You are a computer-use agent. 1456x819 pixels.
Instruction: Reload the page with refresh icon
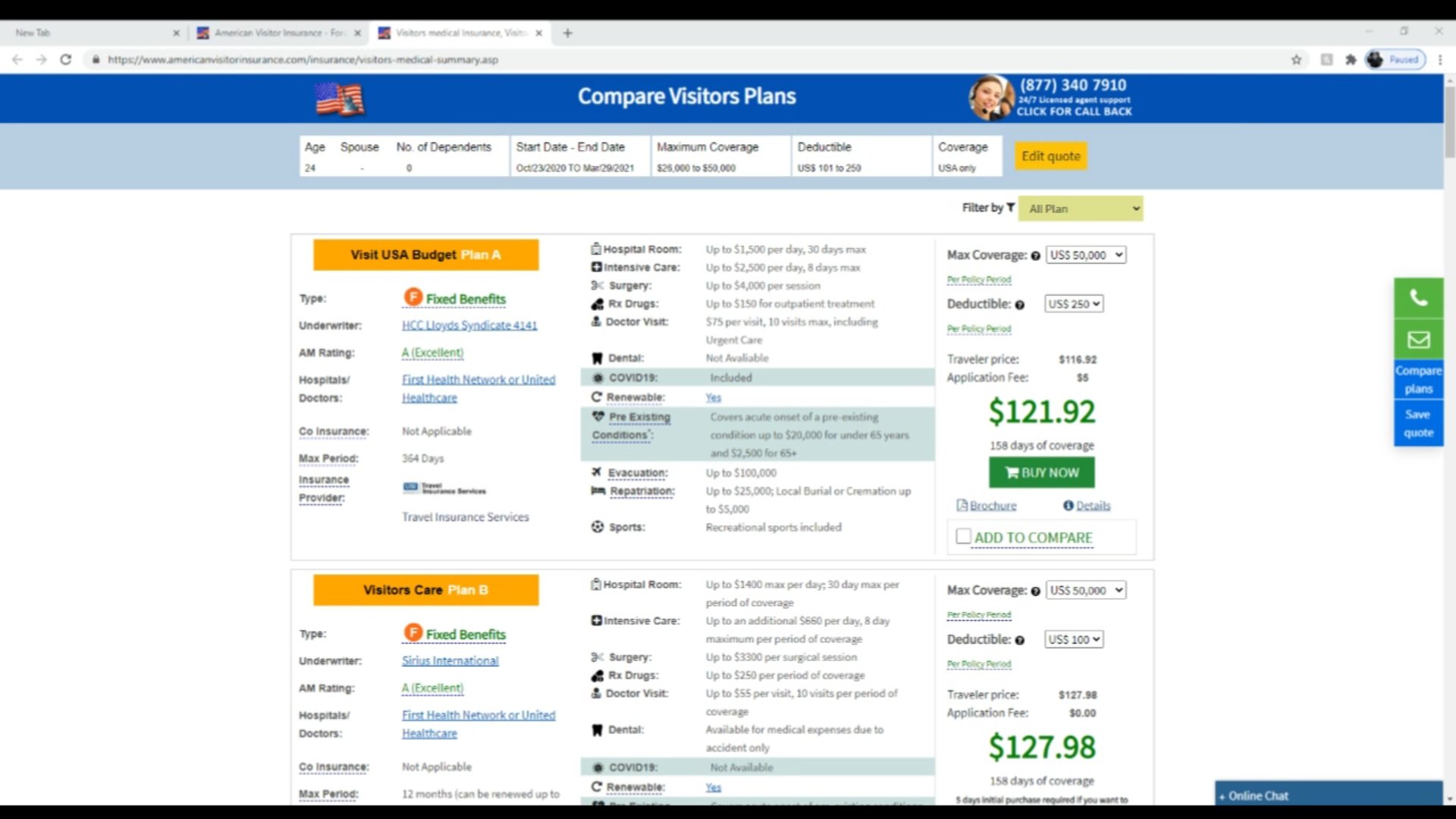click(x=66, y=59)
